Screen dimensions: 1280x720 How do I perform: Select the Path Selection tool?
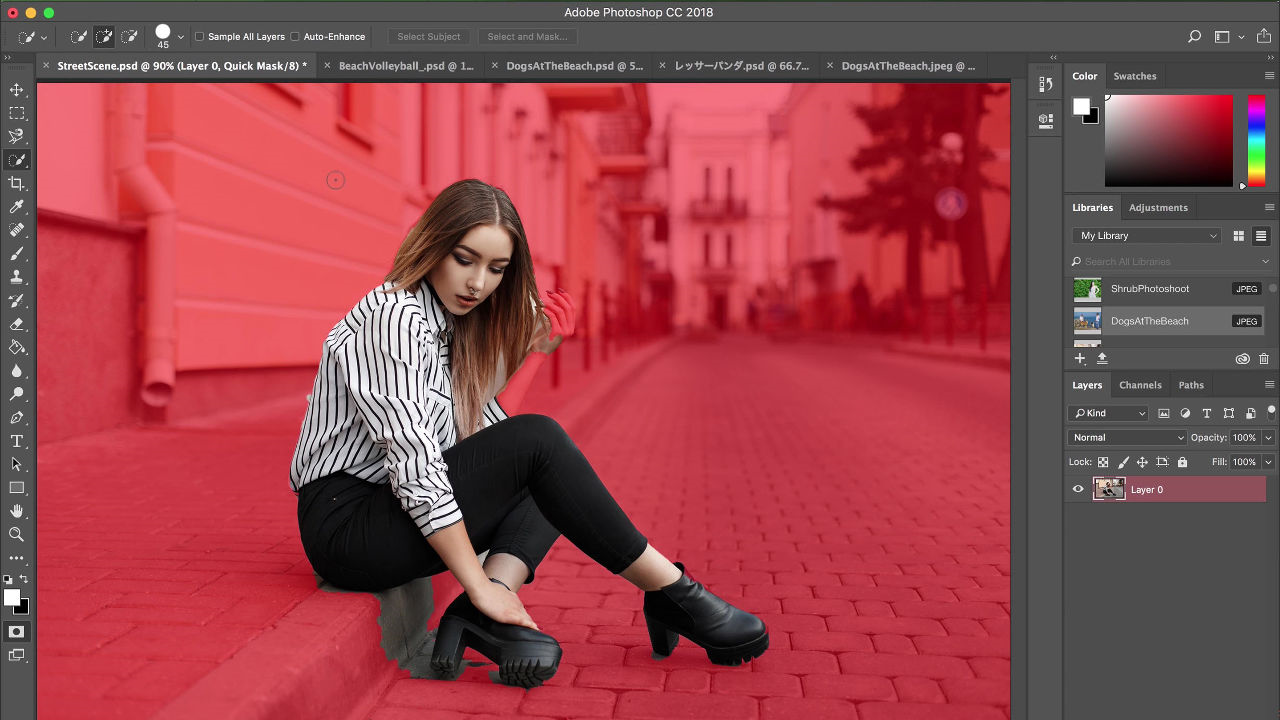point(17,465)
